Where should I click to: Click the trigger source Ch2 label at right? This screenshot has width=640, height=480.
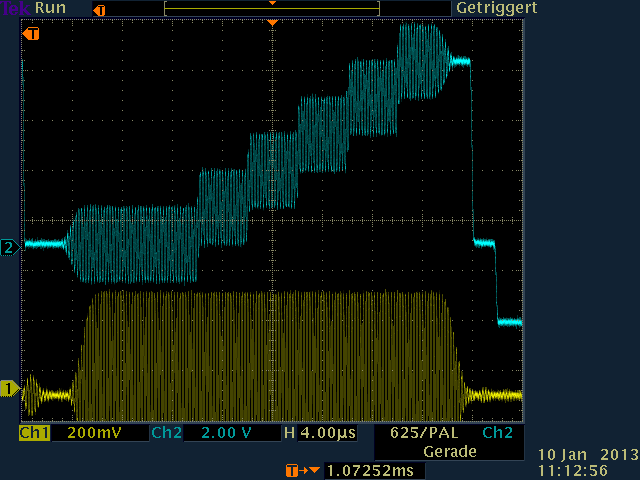coord(497,434)
